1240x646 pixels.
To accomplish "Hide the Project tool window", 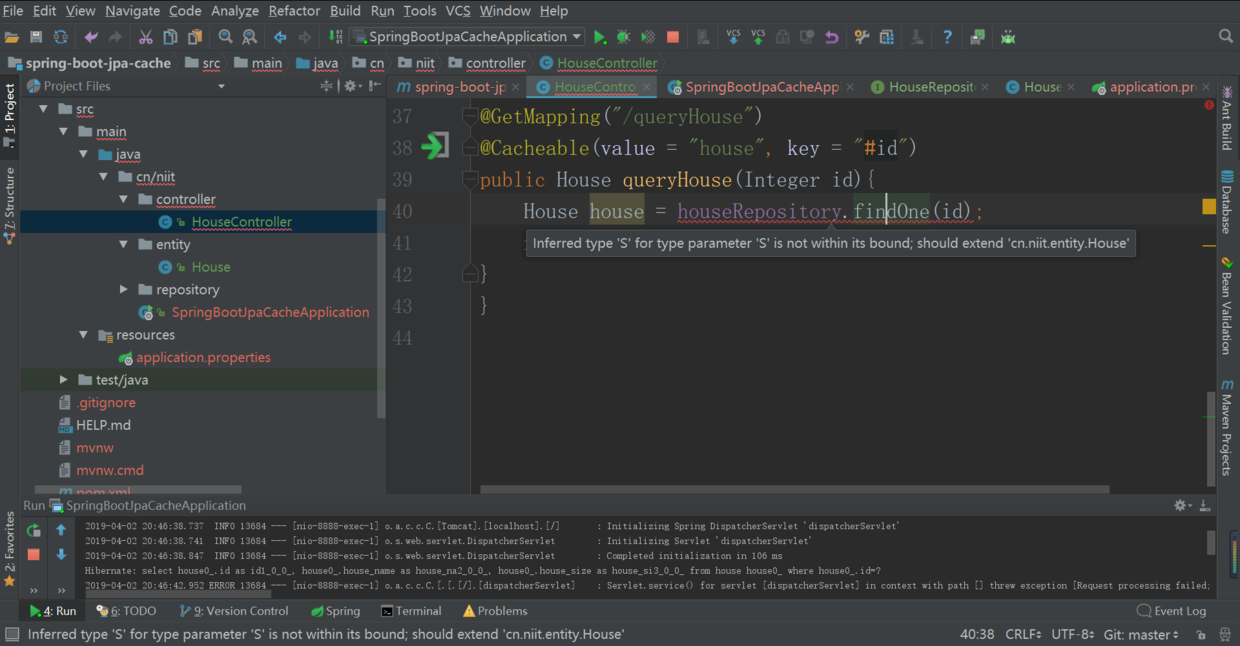I will [x=375, y=87].
